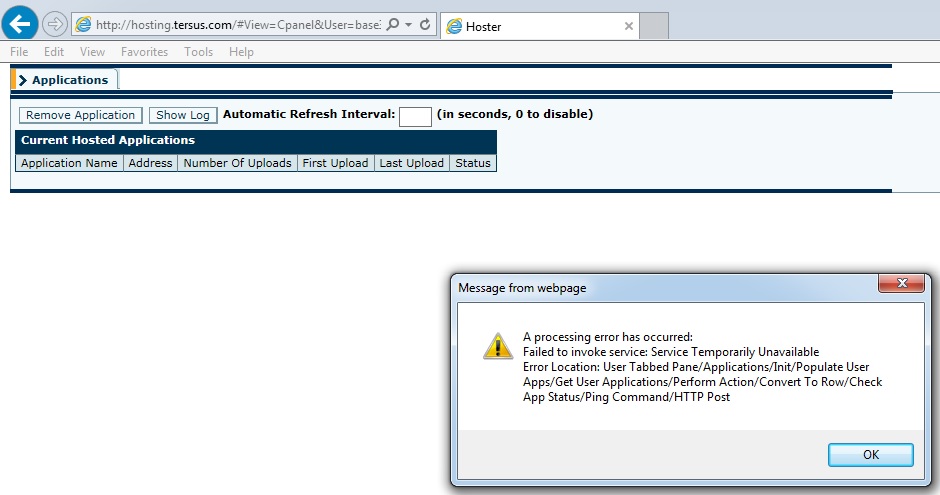Click the Application Name column header
Image resolution: width=940 pixels, height=495 pixels.
[x=69, y=163]
